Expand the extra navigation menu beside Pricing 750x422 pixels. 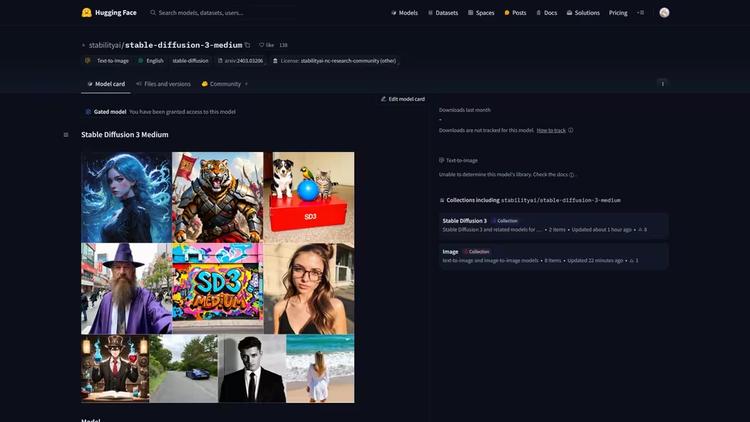coord(641,13)
